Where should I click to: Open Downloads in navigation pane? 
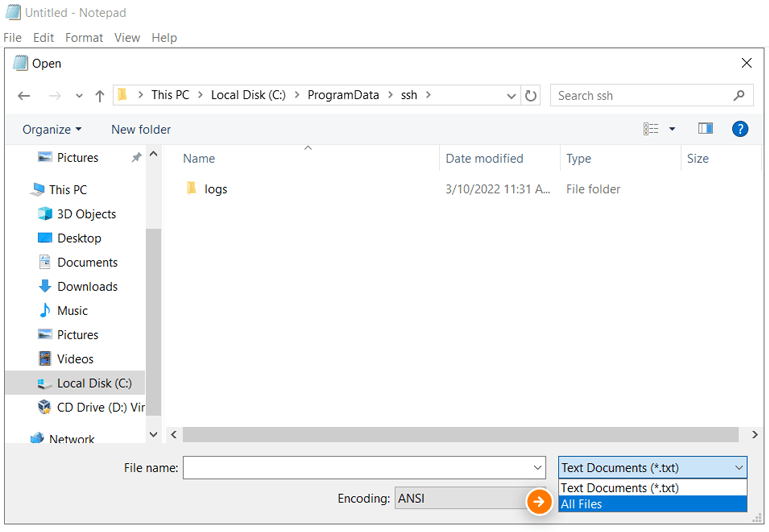[x=87, y=286]
